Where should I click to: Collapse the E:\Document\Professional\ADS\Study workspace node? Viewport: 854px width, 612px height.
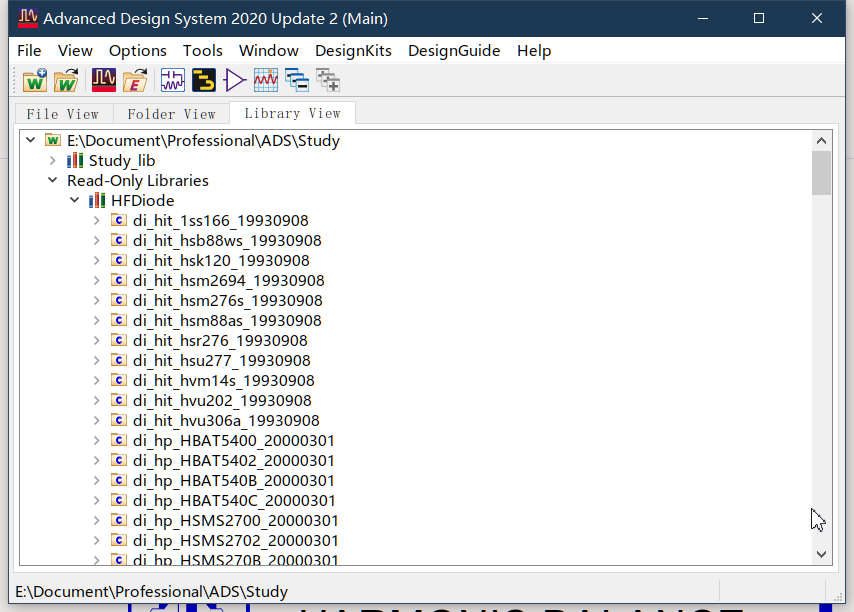pyautogui.click(x=31, y=140)
